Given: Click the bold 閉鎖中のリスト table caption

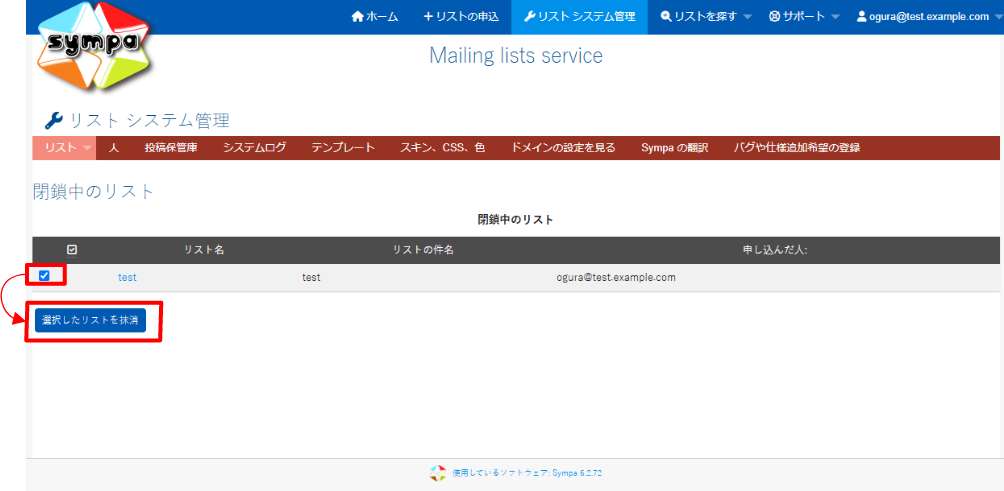Looking at the screenshot, I should pos(515,220).
